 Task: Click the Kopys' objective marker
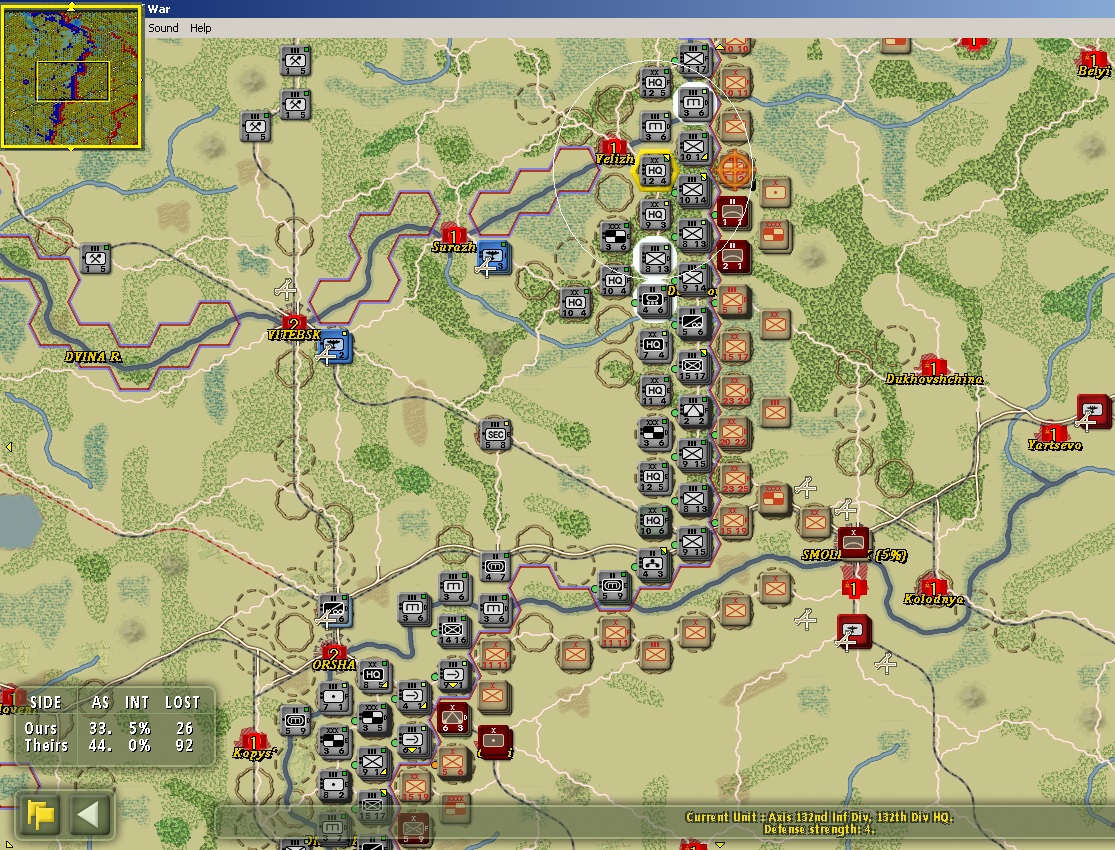pyautogui.click(x=252, y=741)
